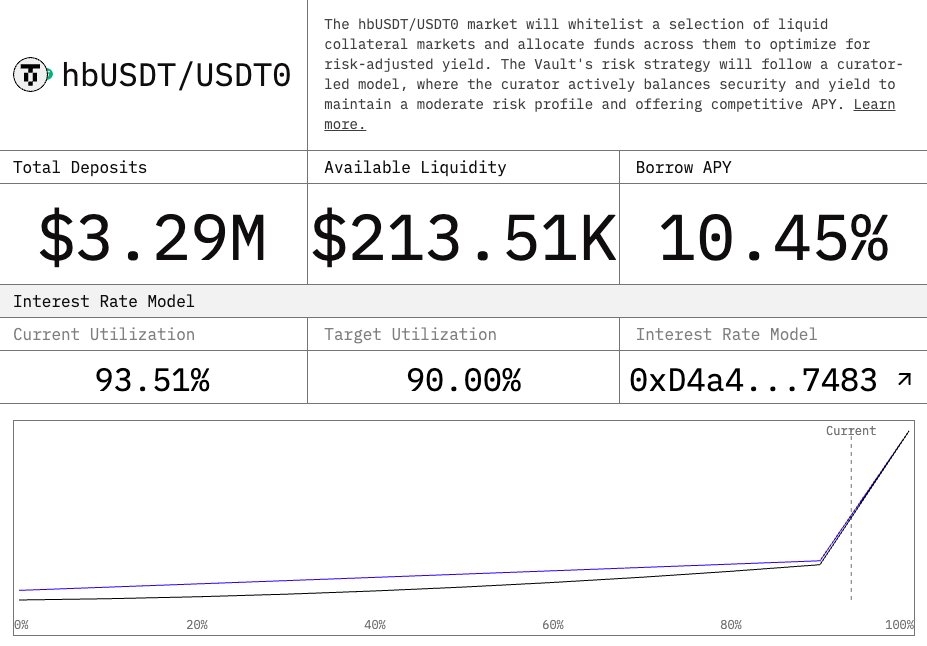This screenshot has width=927, height=646.
Task: Click the Target Utilization label
Action: pyautogui.click(x=410, y=335)
